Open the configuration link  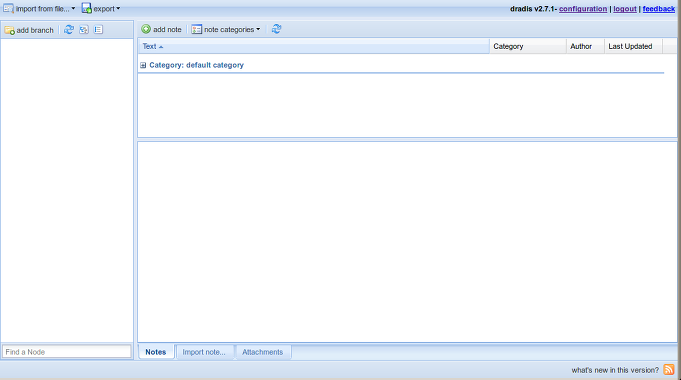(583, 9)
